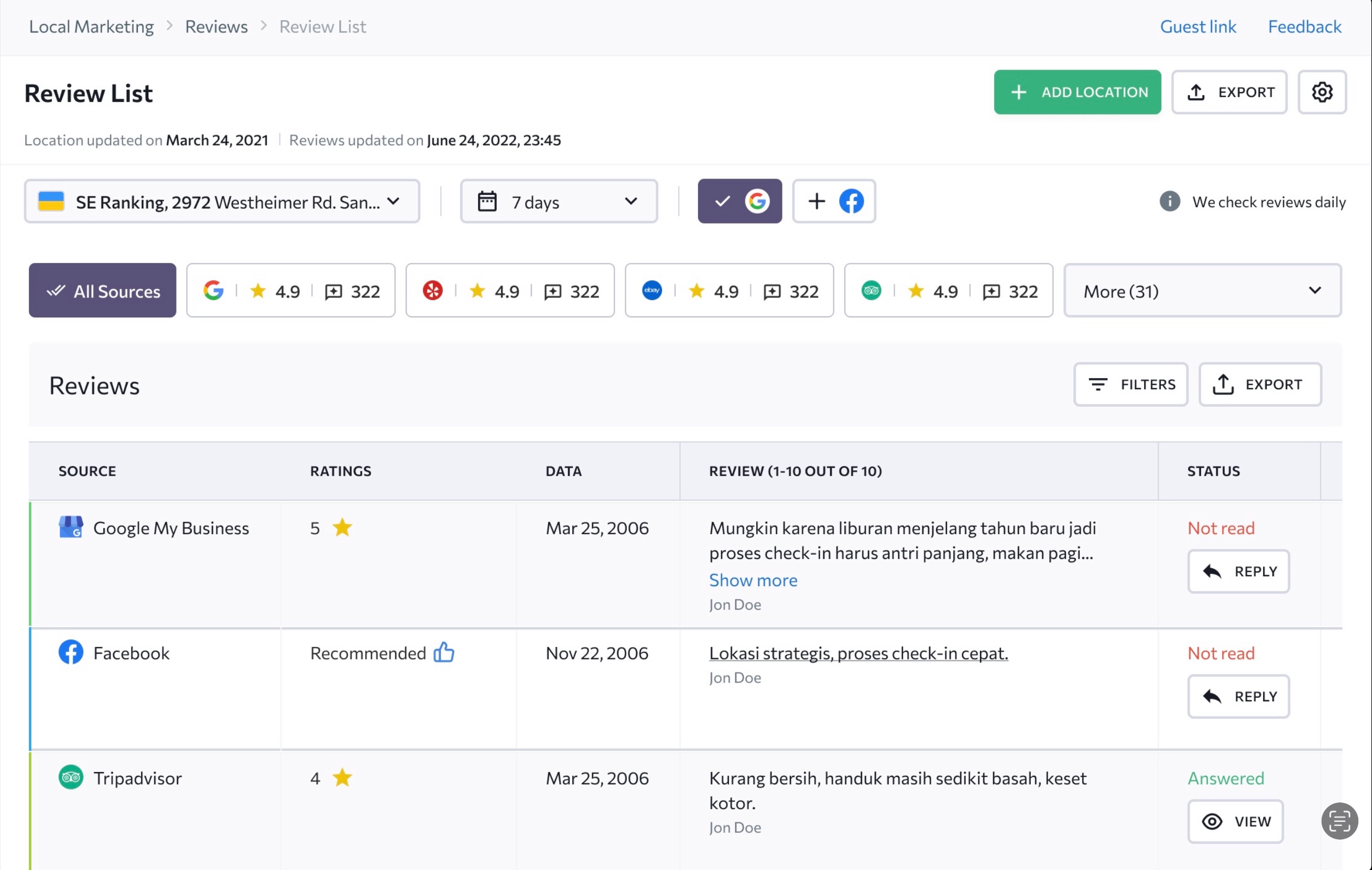Click the info icon near 'We check reviews daily'

point(1170,202)
